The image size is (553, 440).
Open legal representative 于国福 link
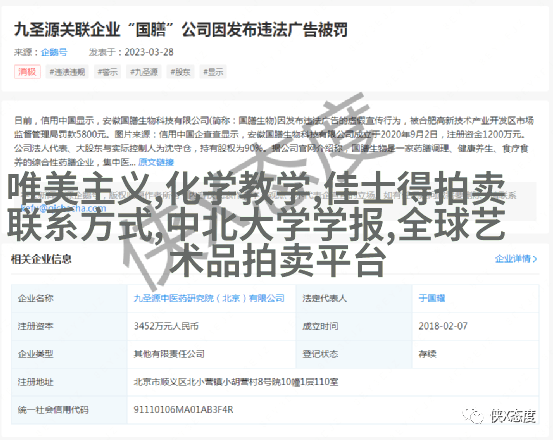(432, 298)
